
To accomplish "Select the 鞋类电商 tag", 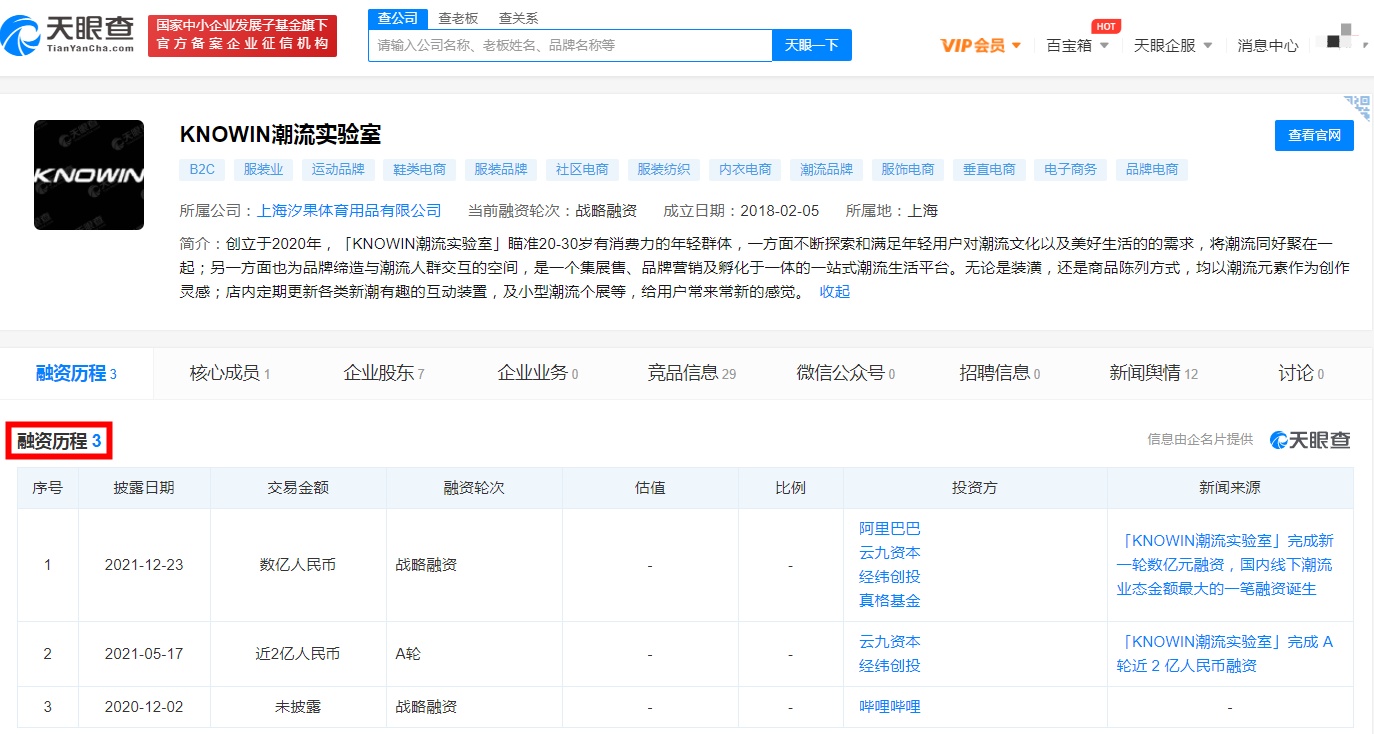I will pos(419,169).
